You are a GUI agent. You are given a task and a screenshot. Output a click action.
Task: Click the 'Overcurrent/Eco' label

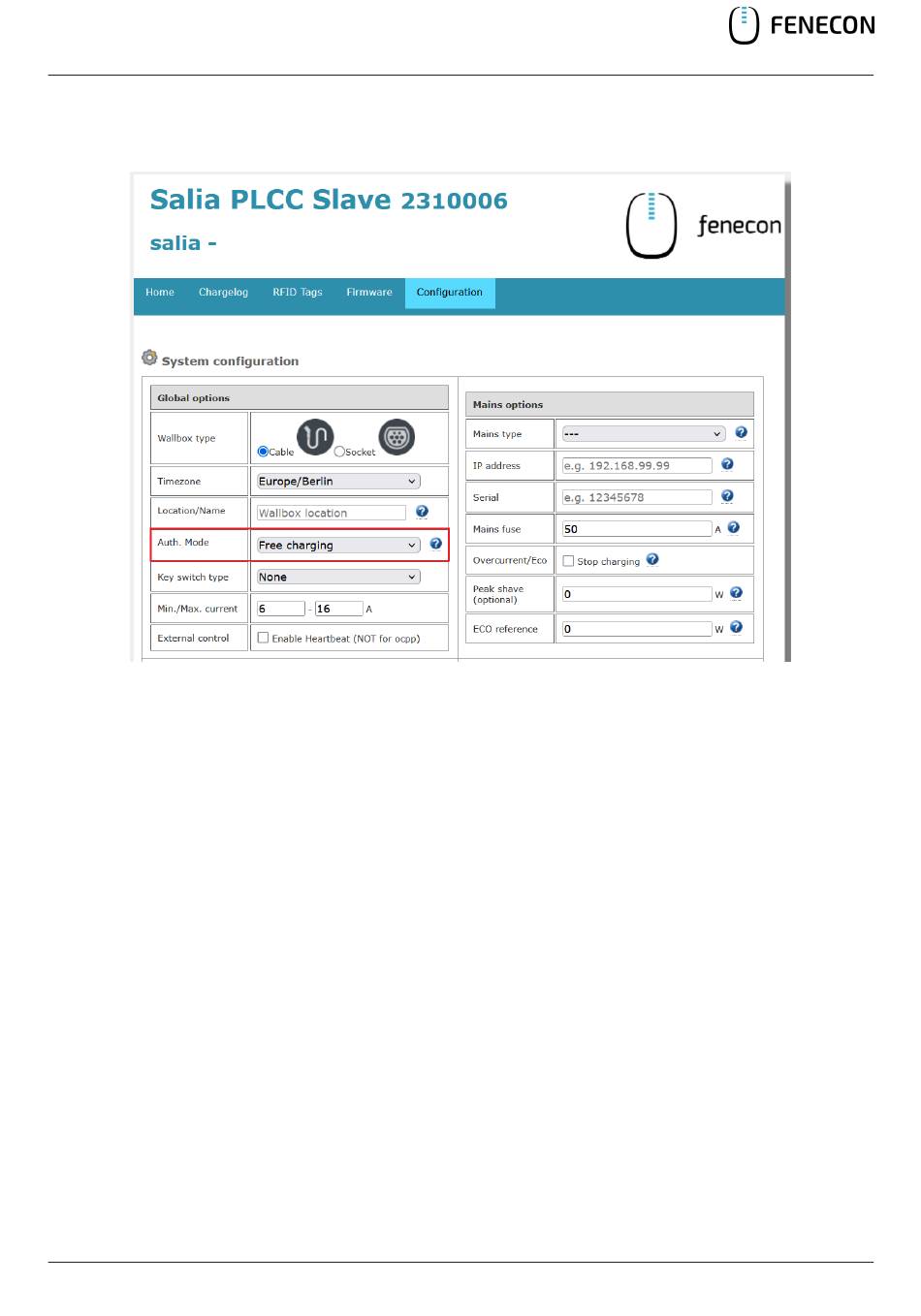point(510,560)
